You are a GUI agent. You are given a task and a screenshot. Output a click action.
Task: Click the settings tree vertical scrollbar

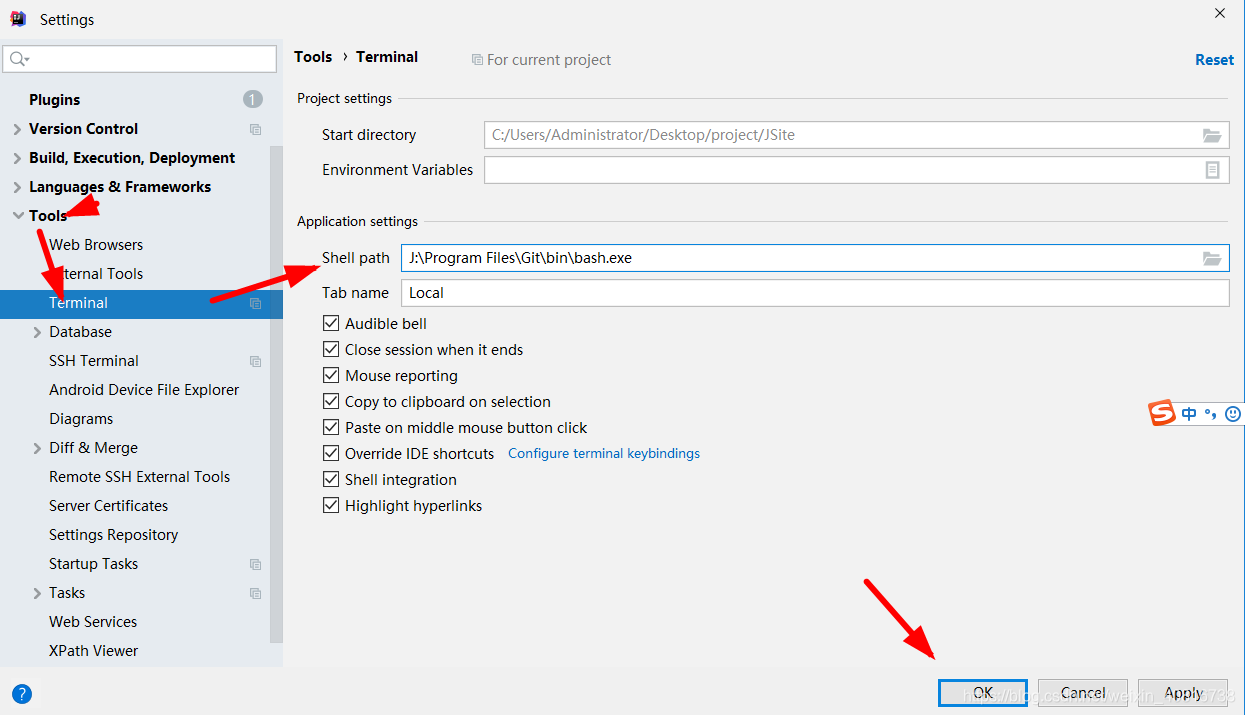tap(277, 395)
